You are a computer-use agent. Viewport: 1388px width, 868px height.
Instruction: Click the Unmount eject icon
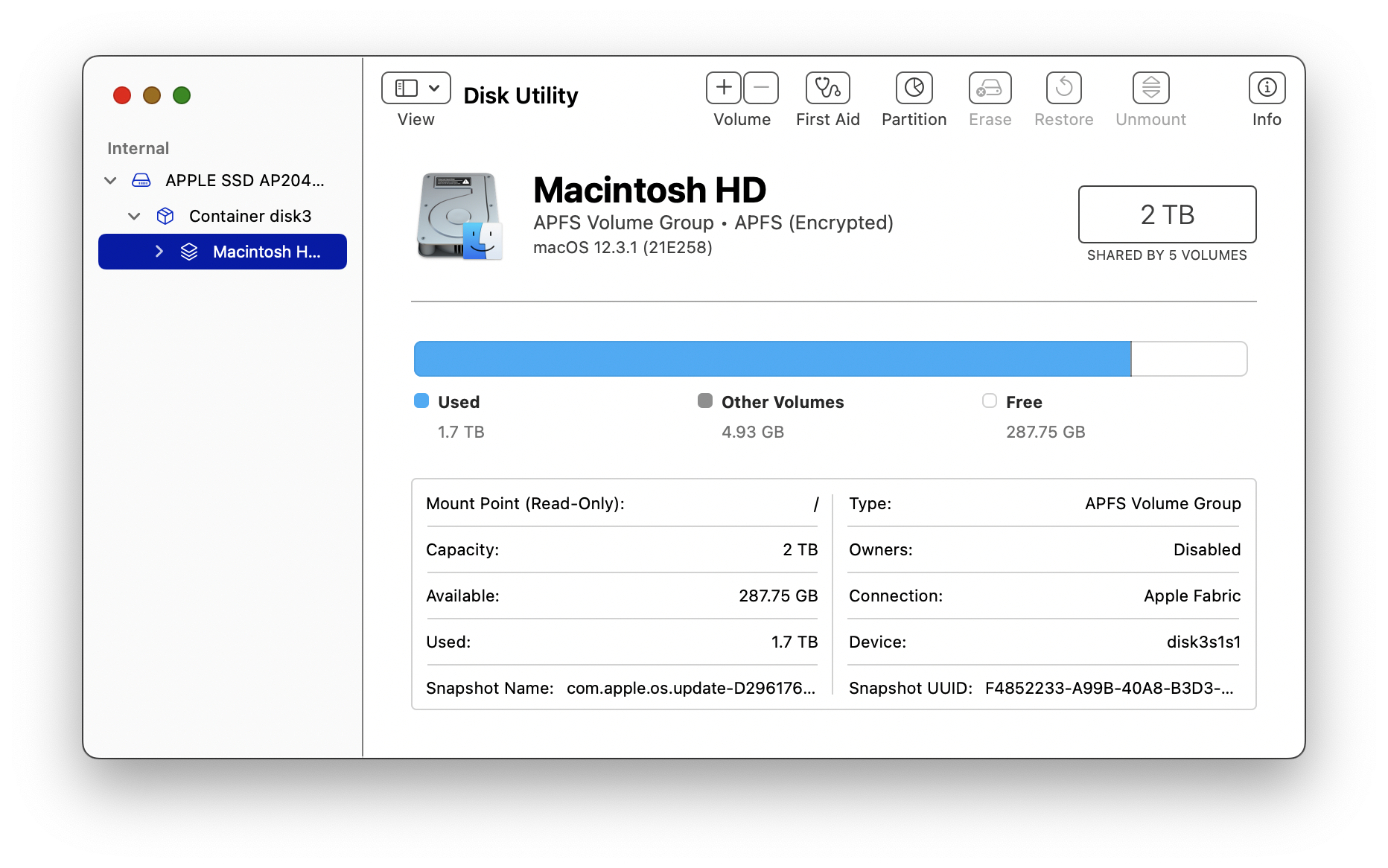pyautogui.click(x=1151, y=88)
